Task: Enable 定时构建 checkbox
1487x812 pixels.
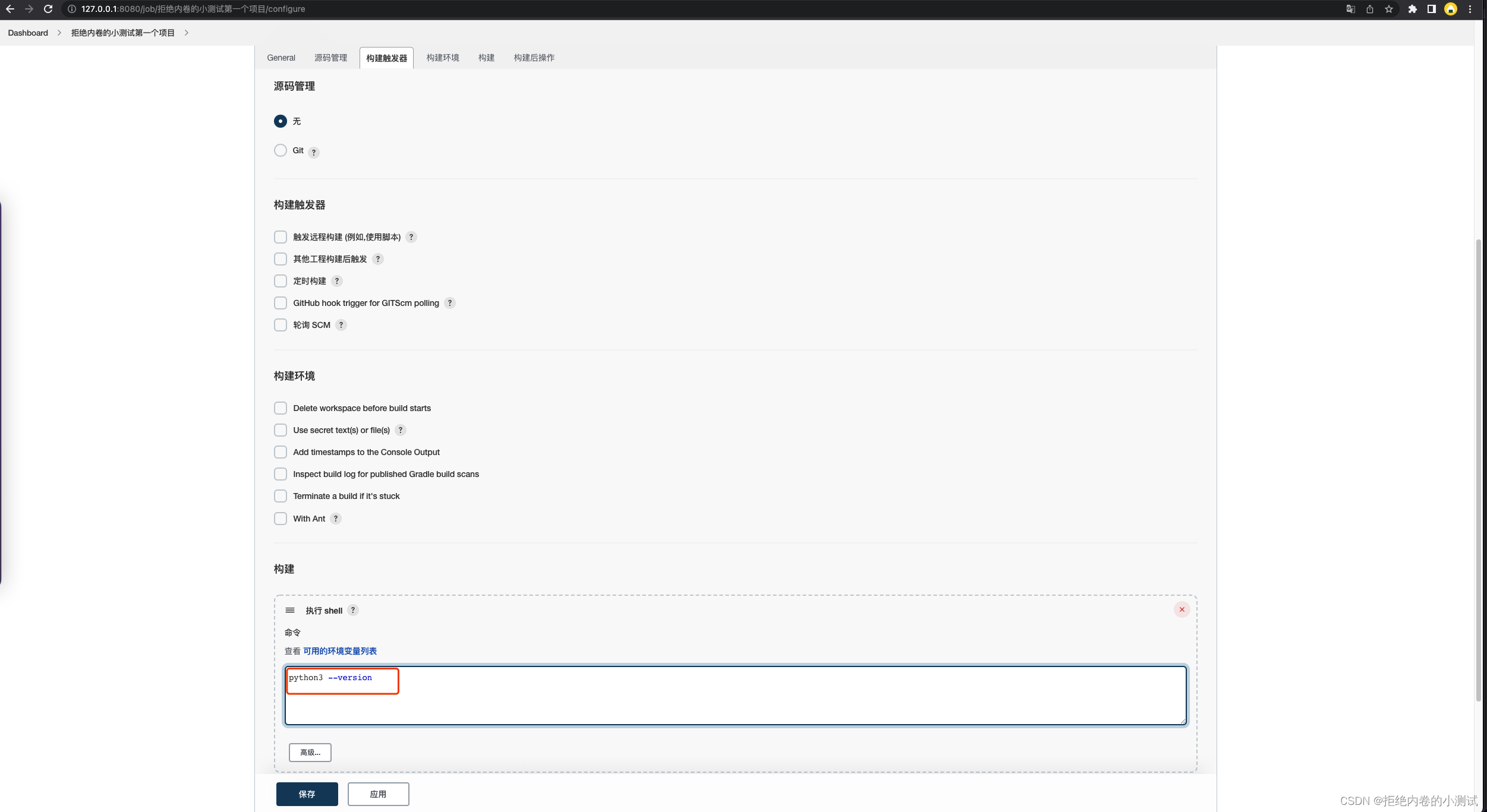Action: [281, 281]
